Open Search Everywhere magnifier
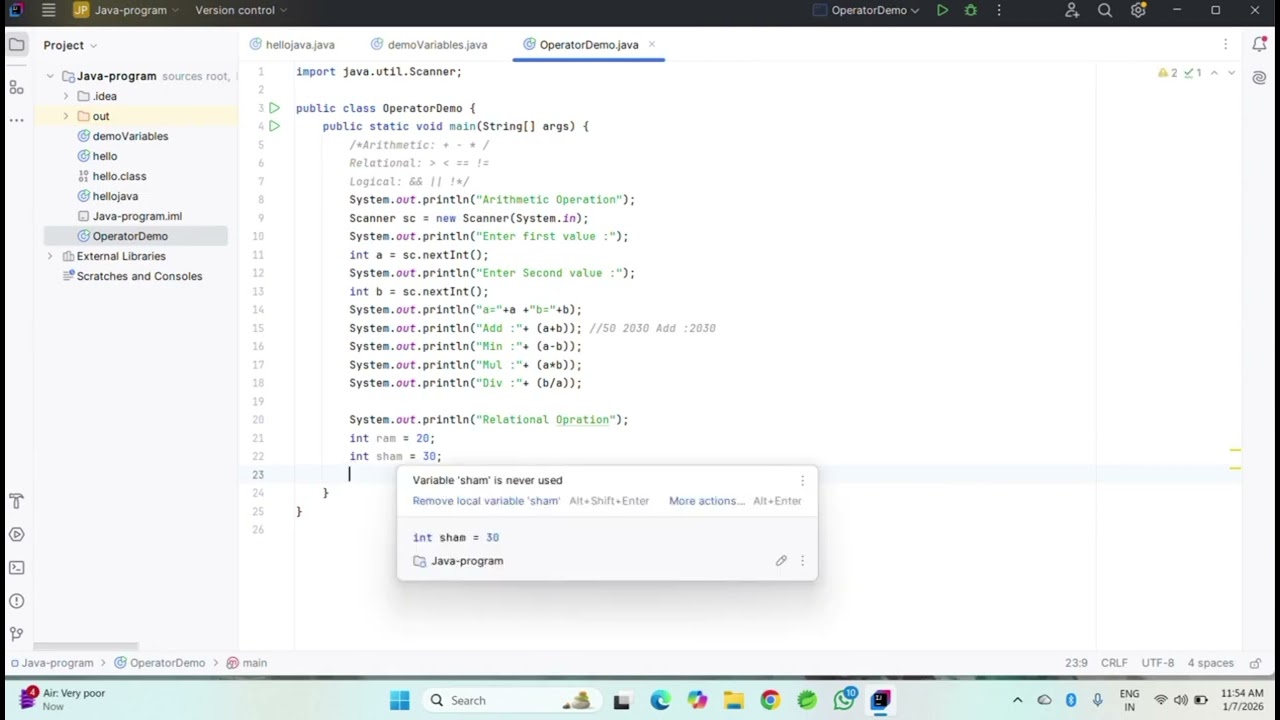This screenshot has width=1280, height=720. coord(1105,10)
